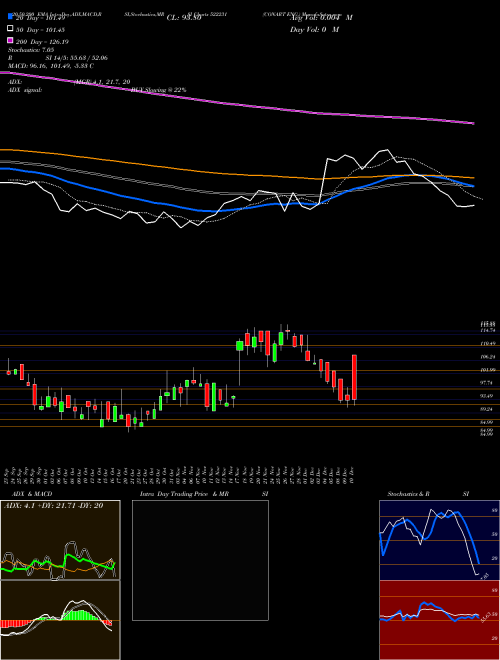Select the '200 Day = 126.19' legend text
500x660 pixels.
pos(42,41)
